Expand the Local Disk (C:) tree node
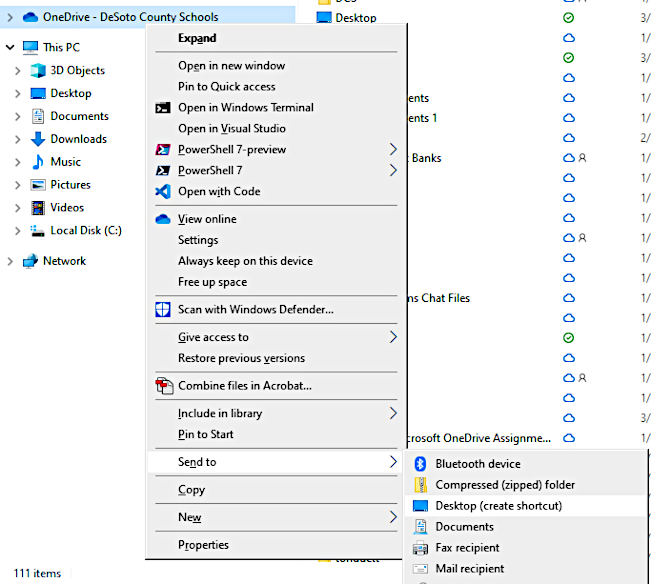The width and height of the screenshot is (651, 584). 18,231
